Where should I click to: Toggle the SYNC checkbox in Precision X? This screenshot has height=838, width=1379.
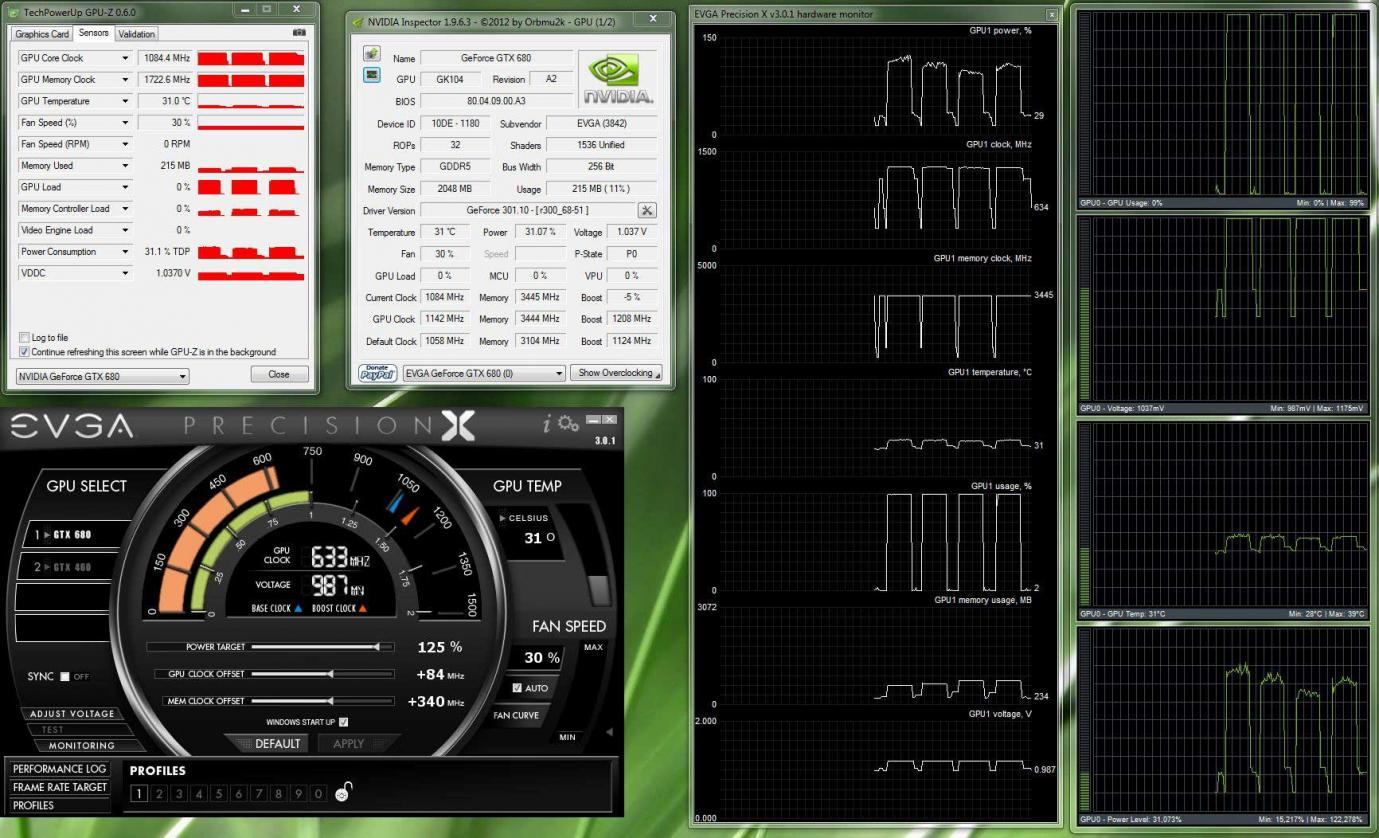click(x=65, y=677)
